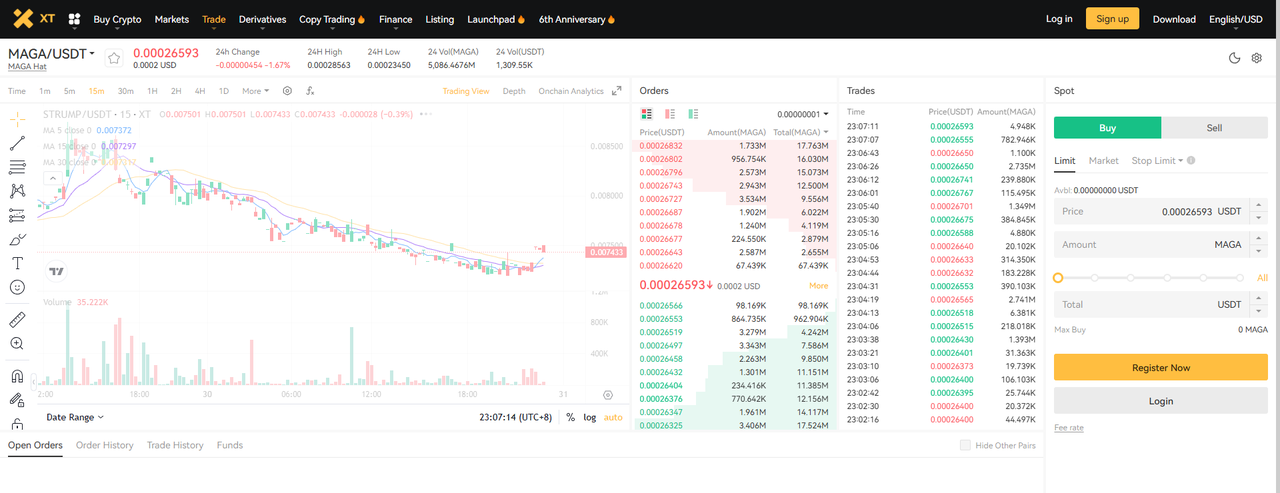Select the text annotation tool

tap(17, 263)
